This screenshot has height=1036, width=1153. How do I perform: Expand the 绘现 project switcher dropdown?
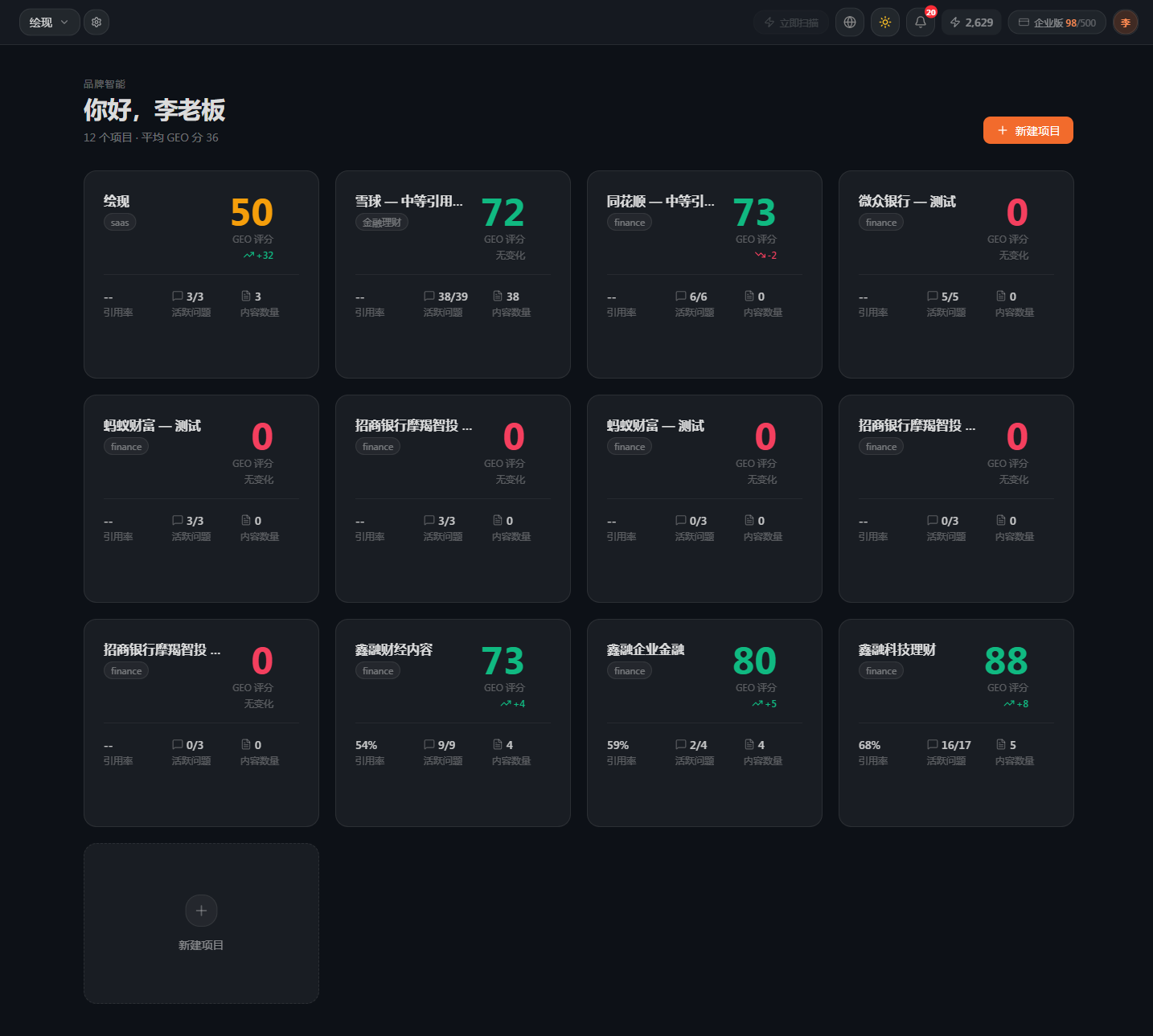coord(49,23)
